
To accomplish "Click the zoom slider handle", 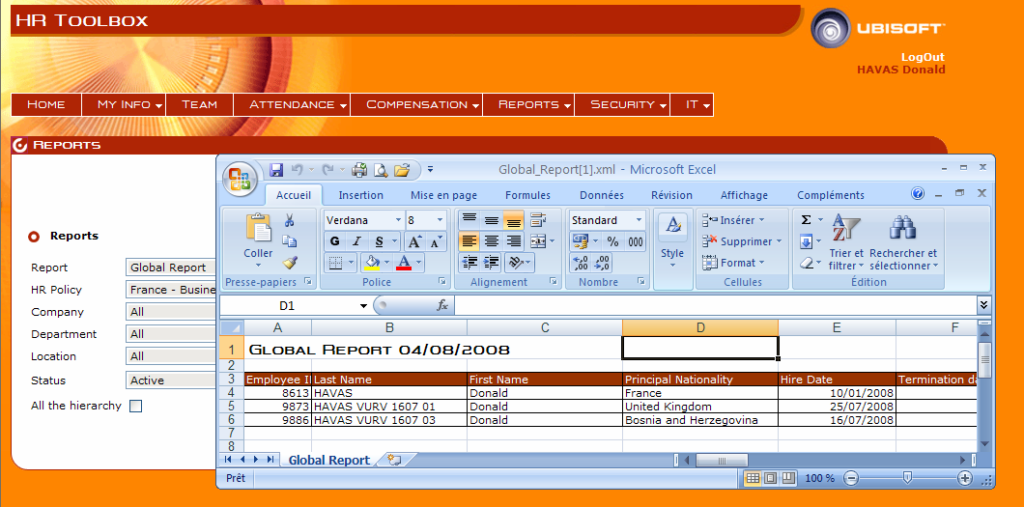I will (906, 478).
